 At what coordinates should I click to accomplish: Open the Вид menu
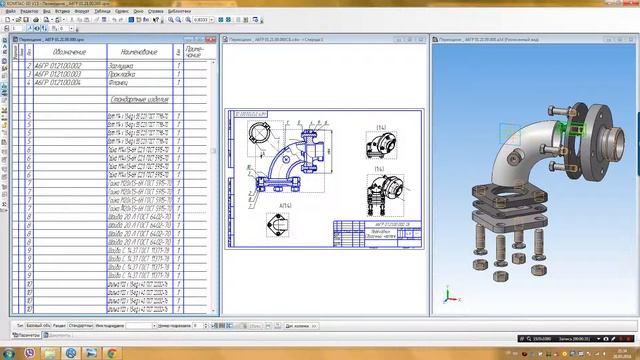(x=47, y=11)
